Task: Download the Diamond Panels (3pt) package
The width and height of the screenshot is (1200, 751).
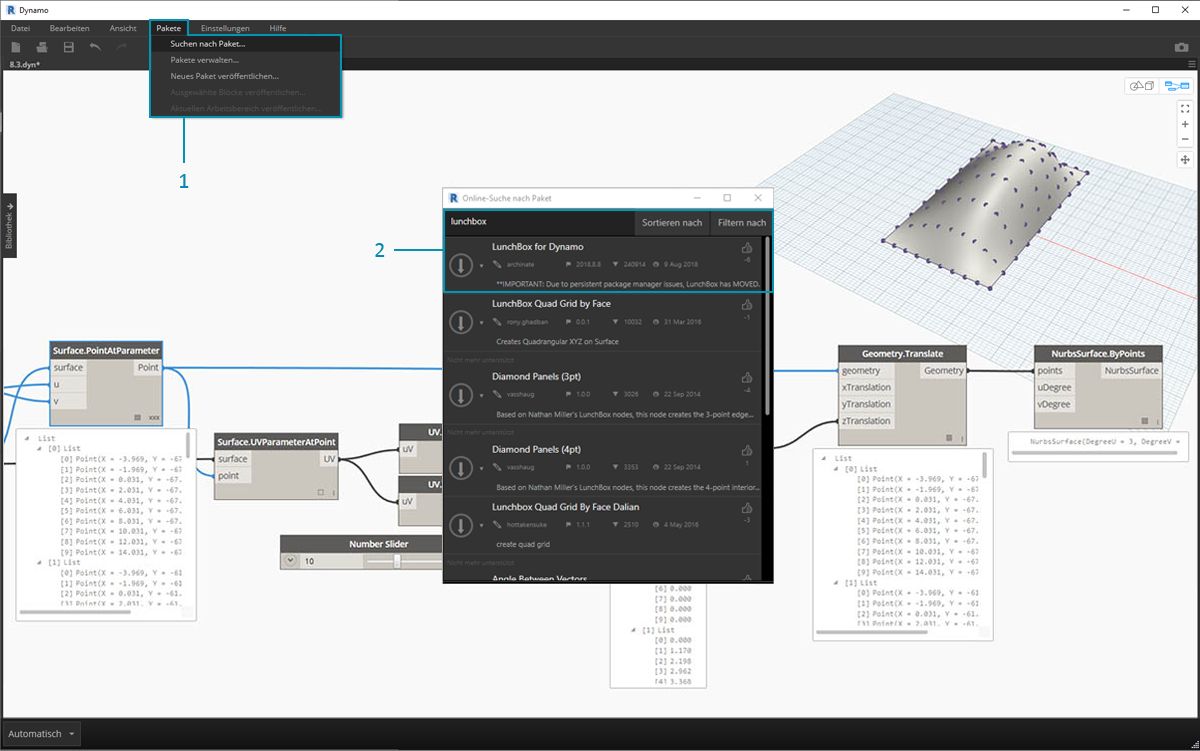Action: [x=460, y=395]
